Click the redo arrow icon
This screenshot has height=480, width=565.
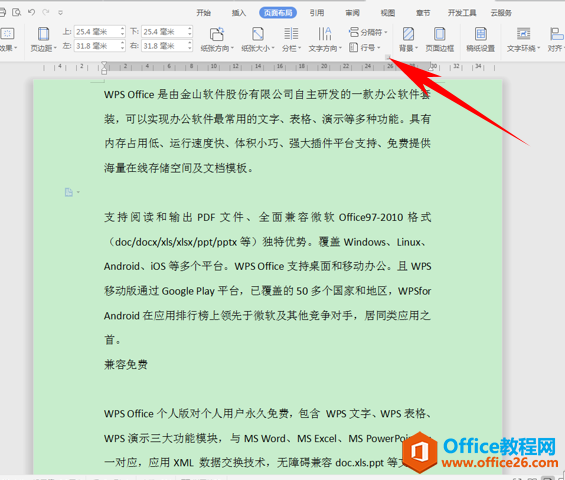point(46,13)
